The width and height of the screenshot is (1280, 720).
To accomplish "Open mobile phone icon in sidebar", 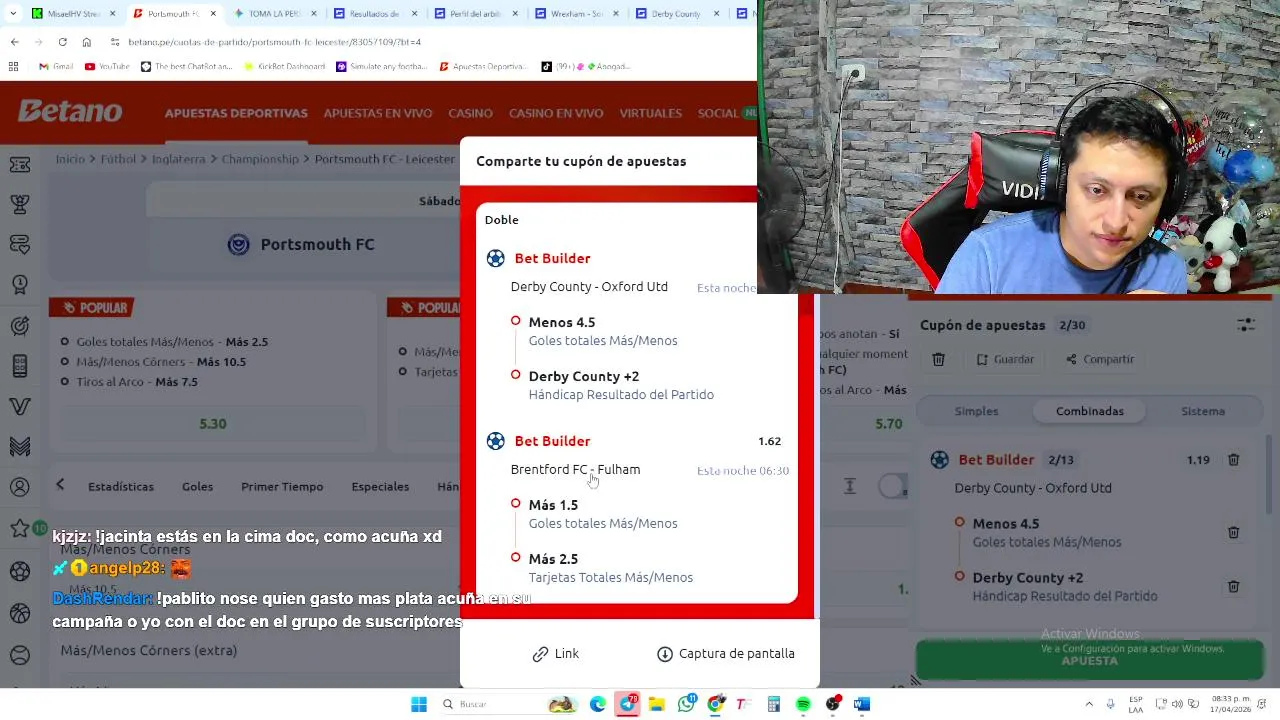I will [20, 366].
